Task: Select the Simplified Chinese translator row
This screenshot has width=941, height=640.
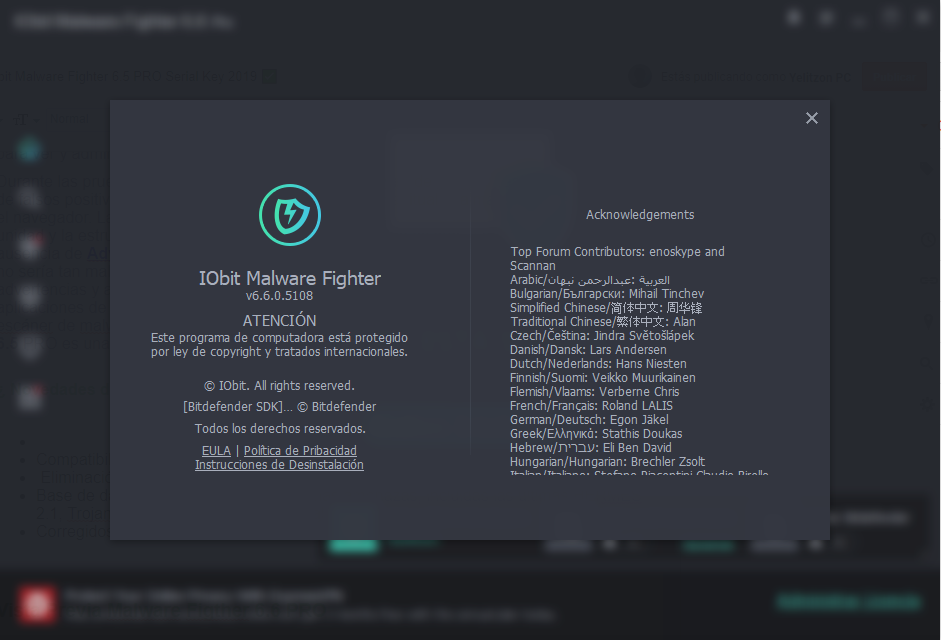Action: (606, 307)
